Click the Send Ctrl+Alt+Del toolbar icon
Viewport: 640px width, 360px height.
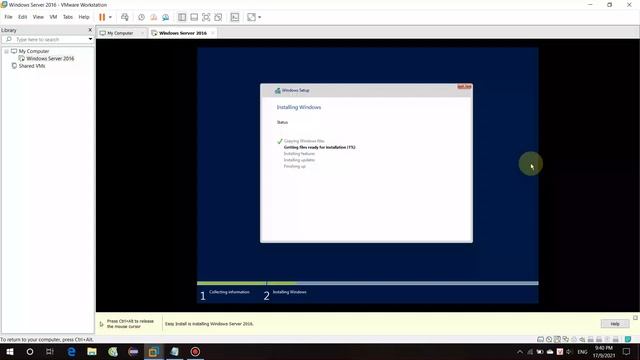coord(125,17)
